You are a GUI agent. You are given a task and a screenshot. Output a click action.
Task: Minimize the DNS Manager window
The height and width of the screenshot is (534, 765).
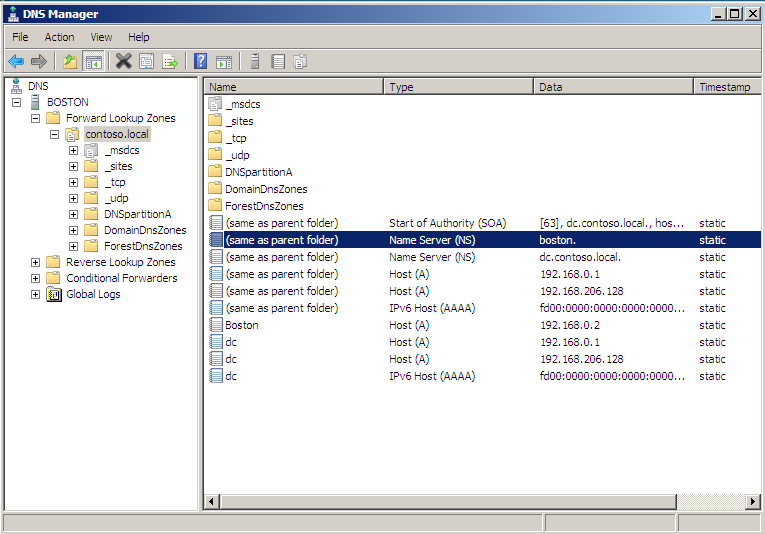pyautogui.click(x=718, y=14)
